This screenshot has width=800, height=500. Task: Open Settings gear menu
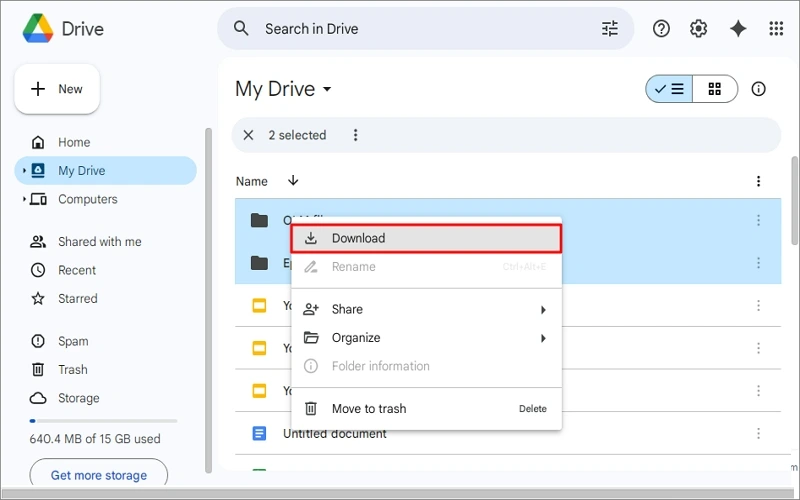pyautogui.click(x=698, y=29)
